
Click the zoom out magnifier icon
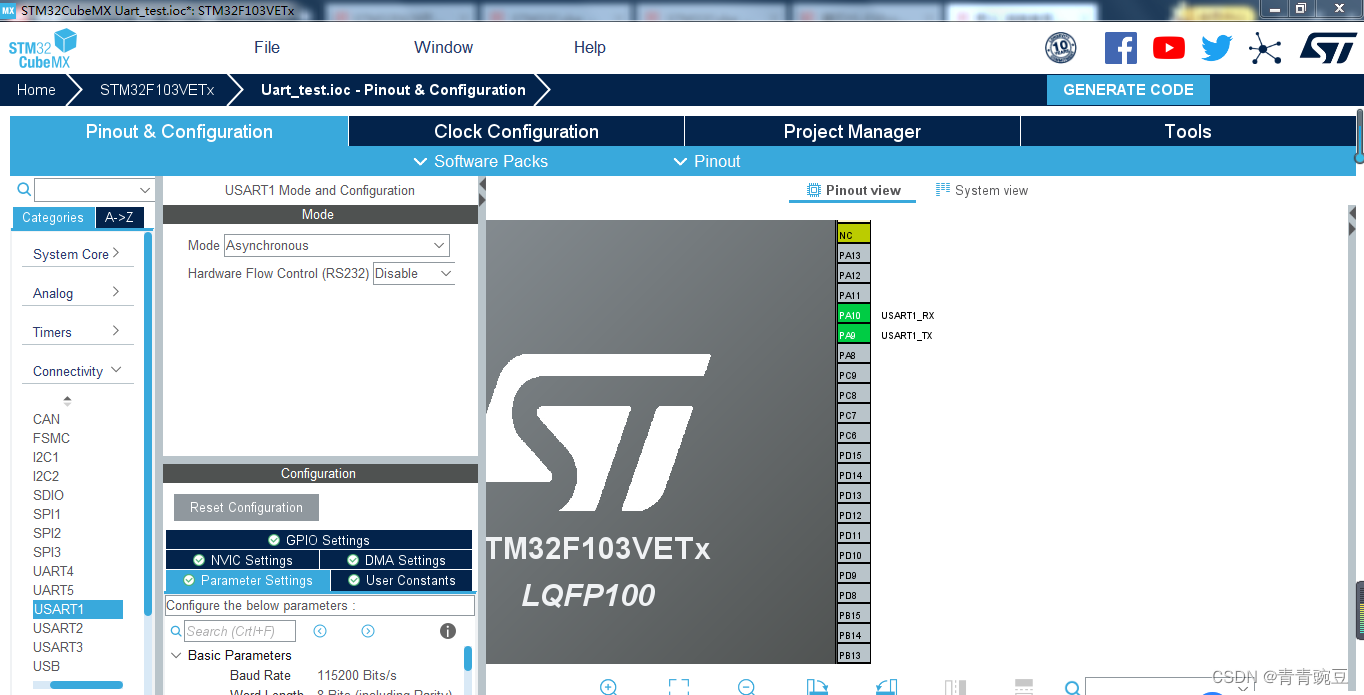tap(746, 687)
